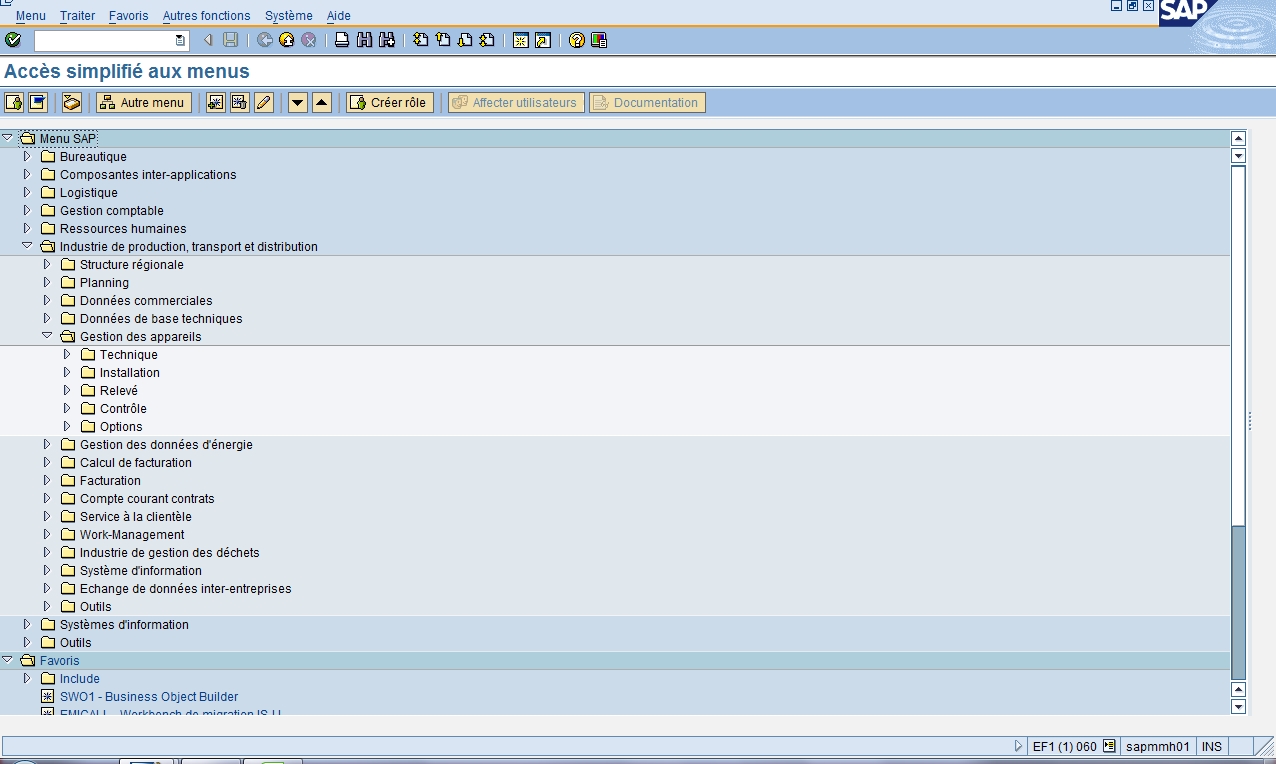The width and height of the screenshot is (1276, 764).
Task: Click the Autre menu button
Action: 143,103
